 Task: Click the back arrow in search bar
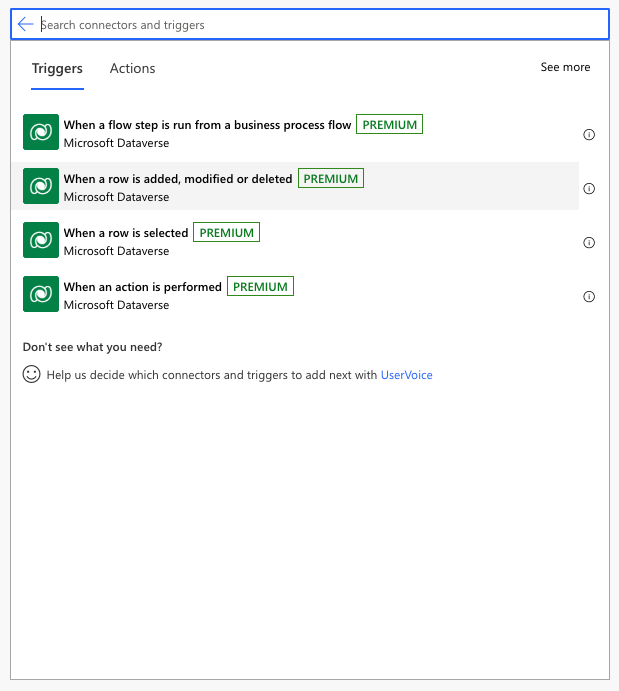click(x=25, y=25)
